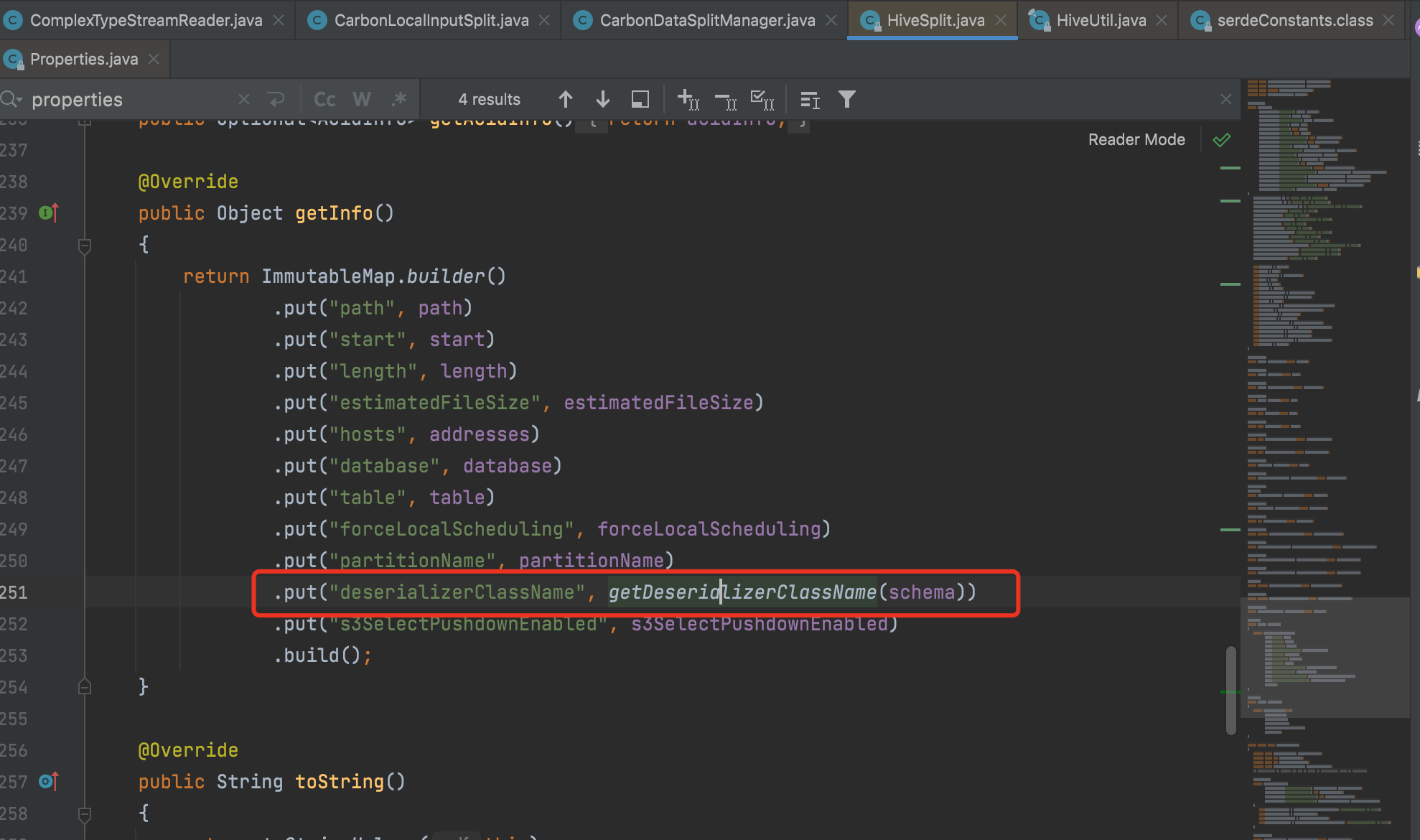
Task: Go to next search occurrence
Action: 603,99
